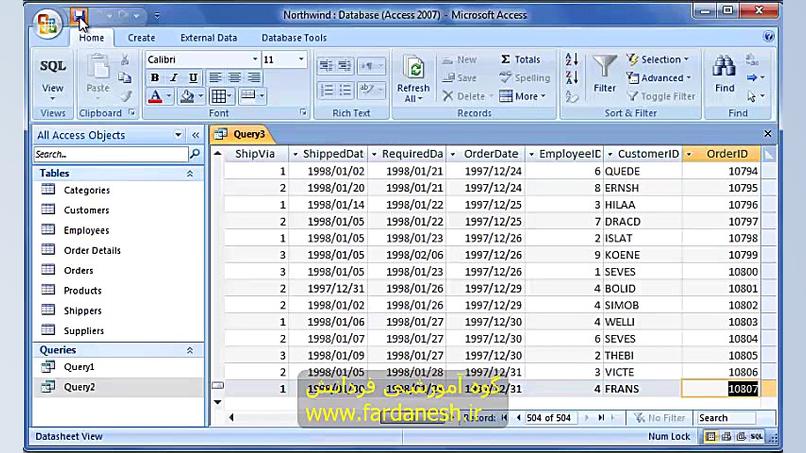Go to the last record
Screen dimensions: 806x453
coord(601,418)
